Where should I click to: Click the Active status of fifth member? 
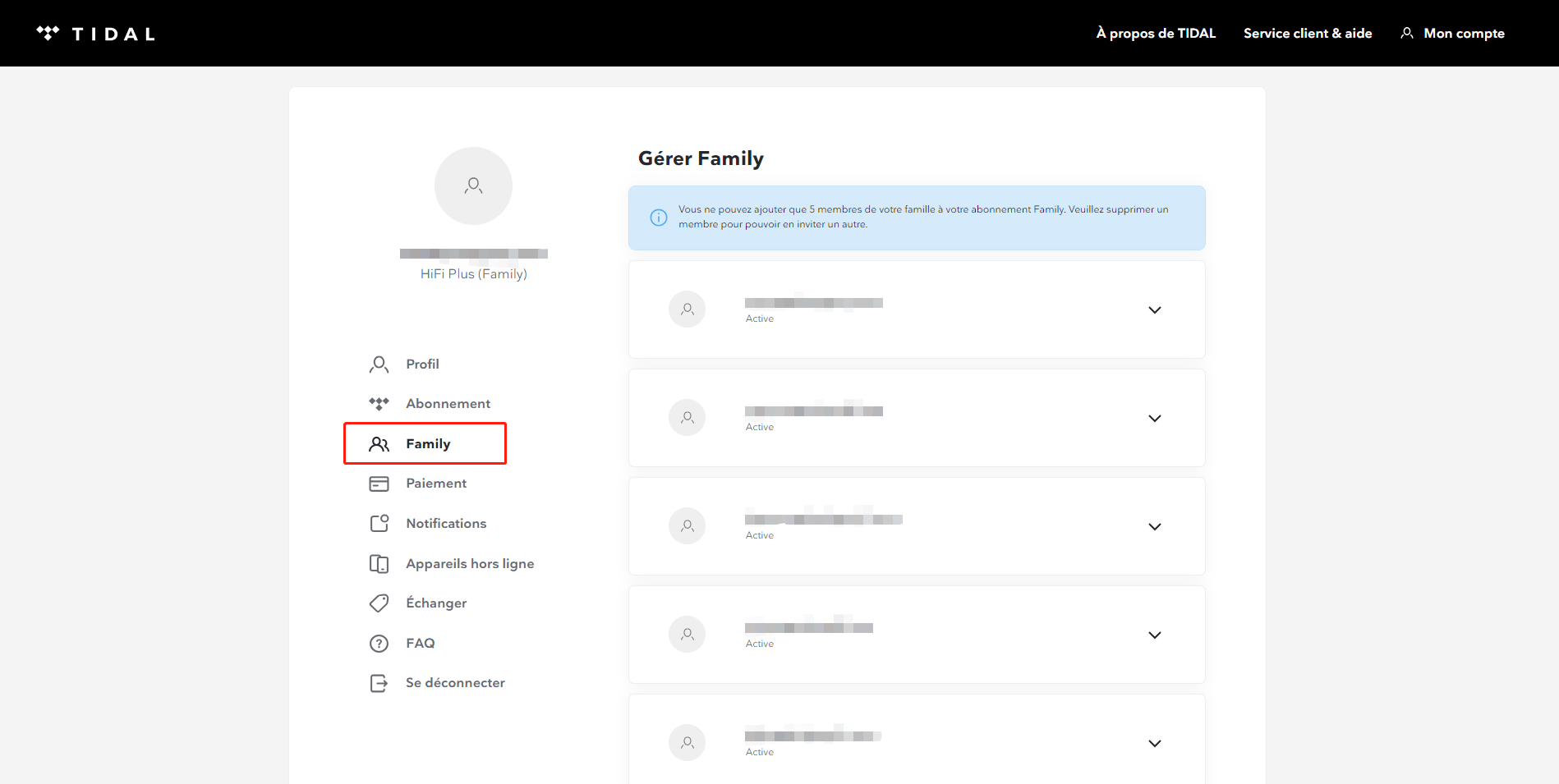click(760, 752)
